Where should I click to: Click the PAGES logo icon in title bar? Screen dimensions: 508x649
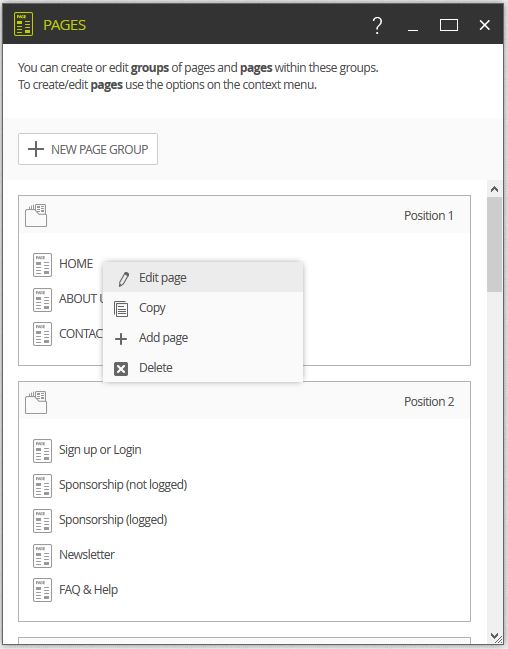[x=23, y=24]
